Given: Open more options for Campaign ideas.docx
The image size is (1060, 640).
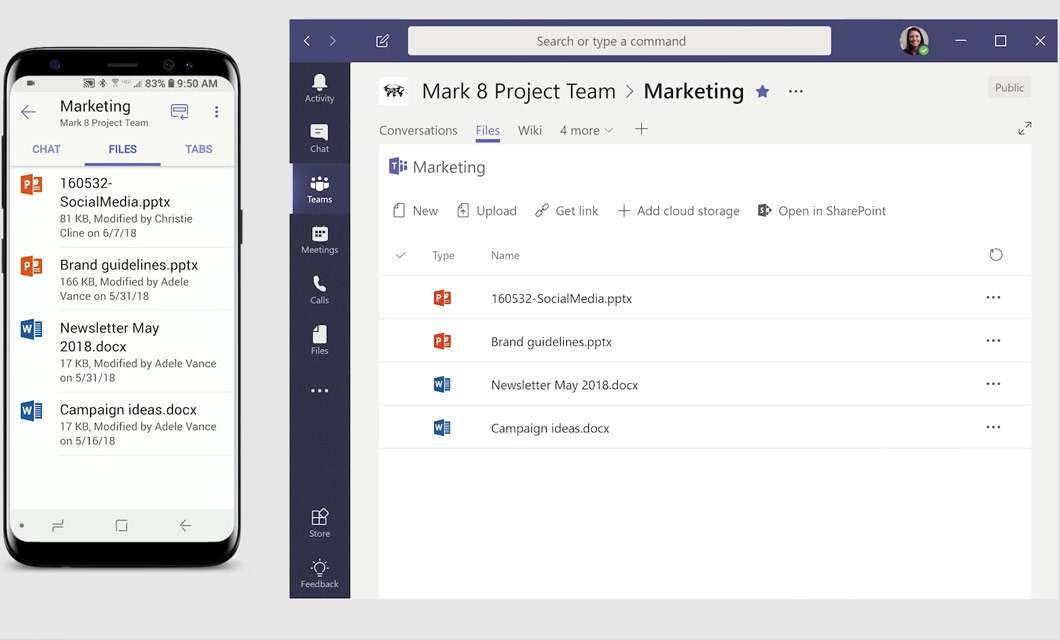Looking at the screenshot, I should 992,427.
